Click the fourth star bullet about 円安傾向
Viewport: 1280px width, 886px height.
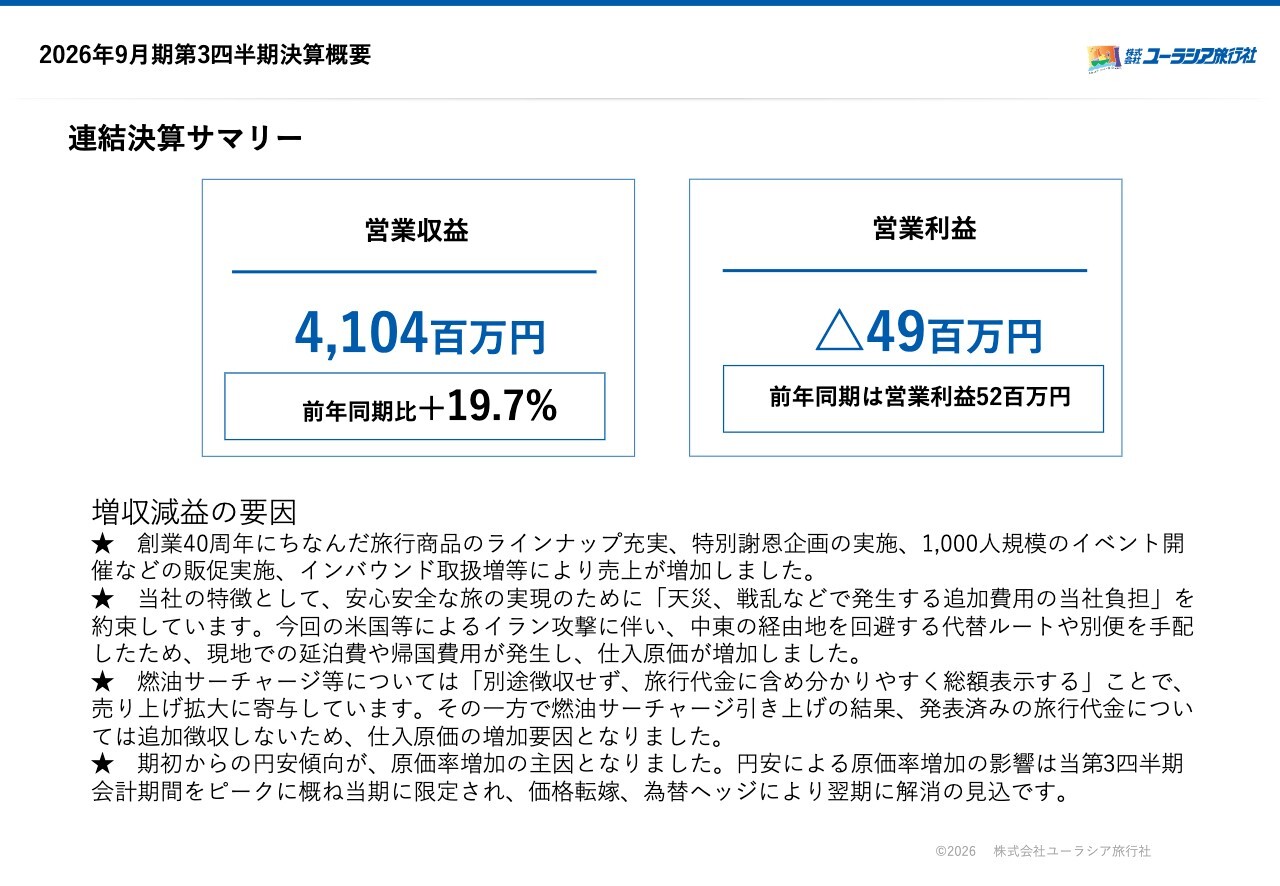point(103,765)
